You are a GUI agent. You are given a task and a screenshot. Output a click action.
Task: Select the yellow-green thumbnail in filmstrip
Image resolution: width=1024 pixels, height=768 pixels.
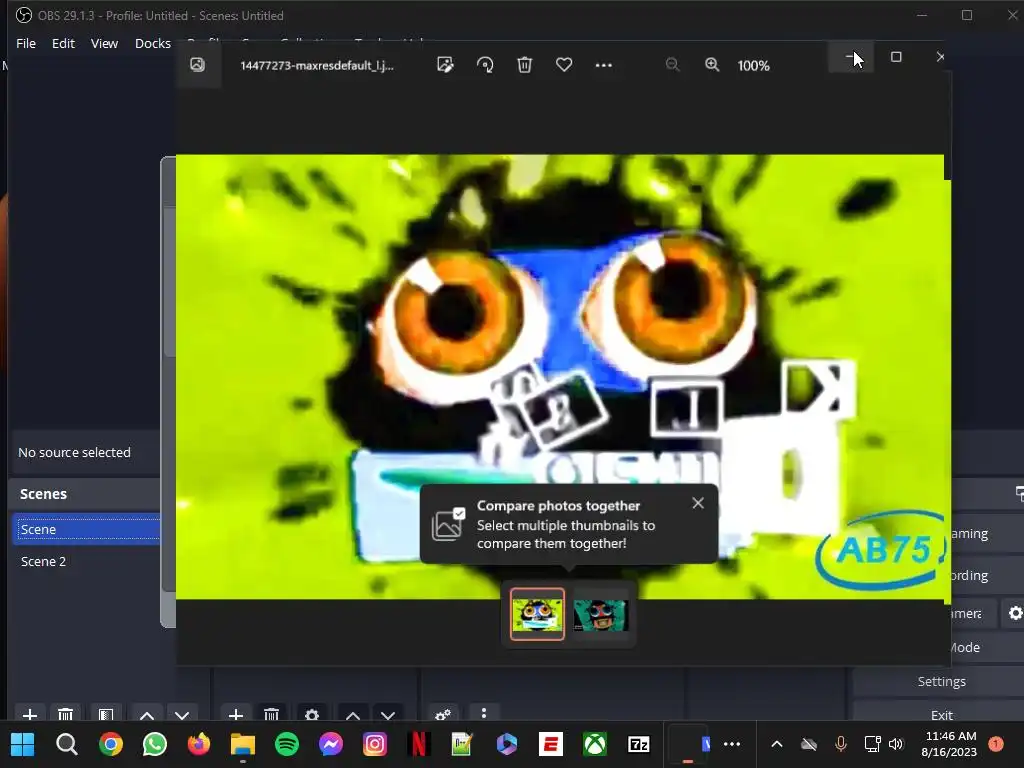click(x=537, y=614)
